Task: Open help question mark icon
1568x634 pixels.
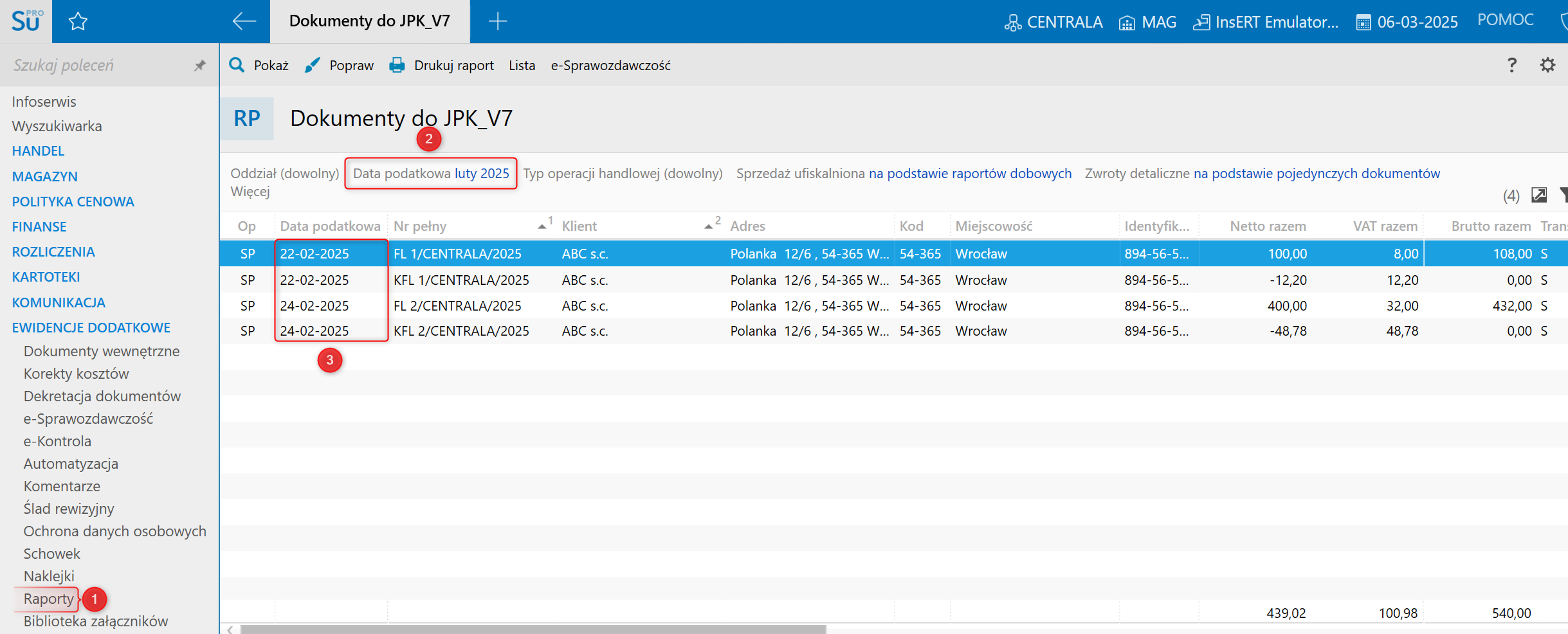Action: point(1512,65)
